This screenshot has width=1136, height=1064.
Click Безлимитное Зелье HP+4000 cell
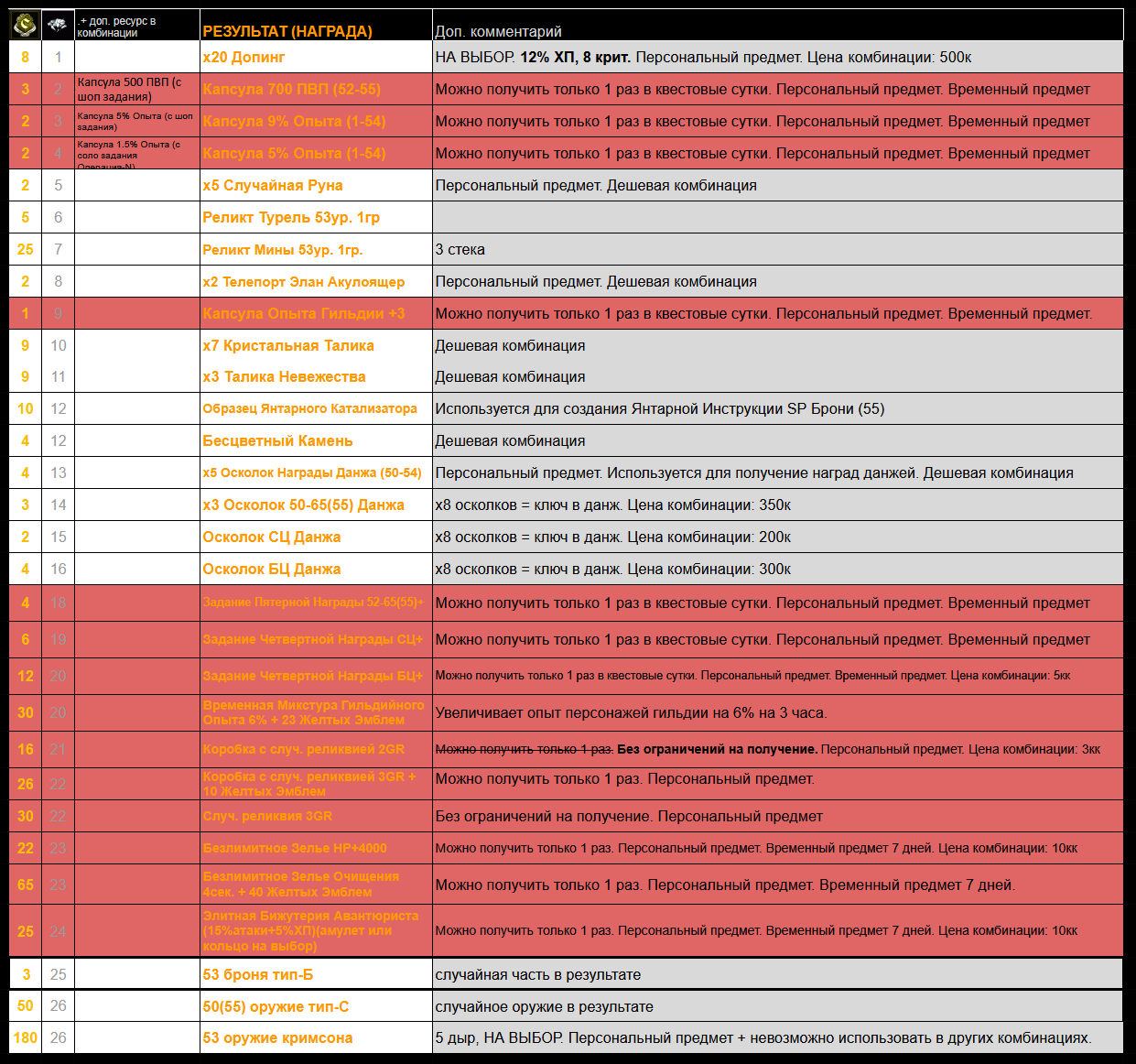point(295,848)
